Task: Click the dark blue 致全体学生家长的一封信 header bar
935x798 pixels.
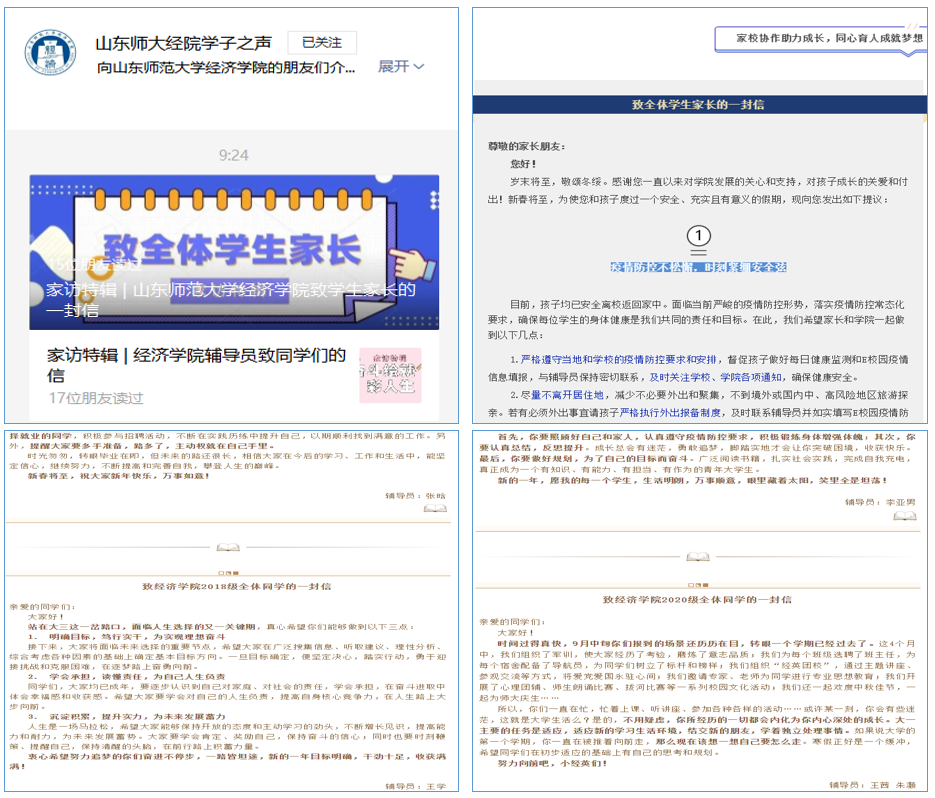Action: tap(698, 104)
